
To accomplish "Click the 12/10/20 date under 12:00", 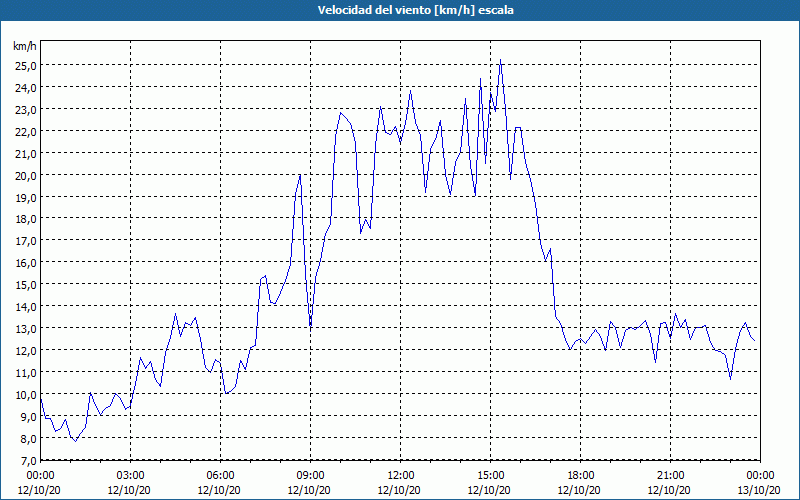I will click(x=399, y=490).
